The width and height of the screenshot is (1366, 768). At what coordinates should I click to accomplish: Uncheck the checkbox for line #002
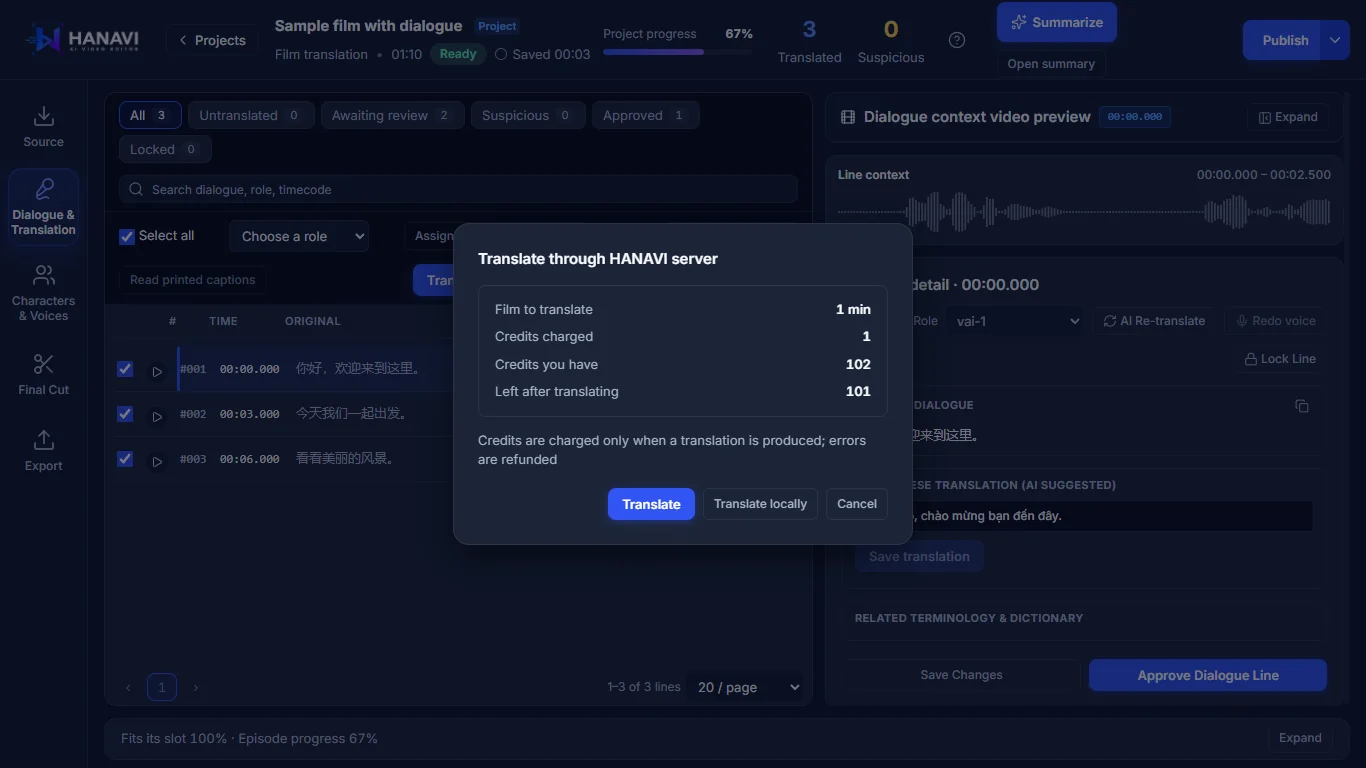(x=125, y=414)
